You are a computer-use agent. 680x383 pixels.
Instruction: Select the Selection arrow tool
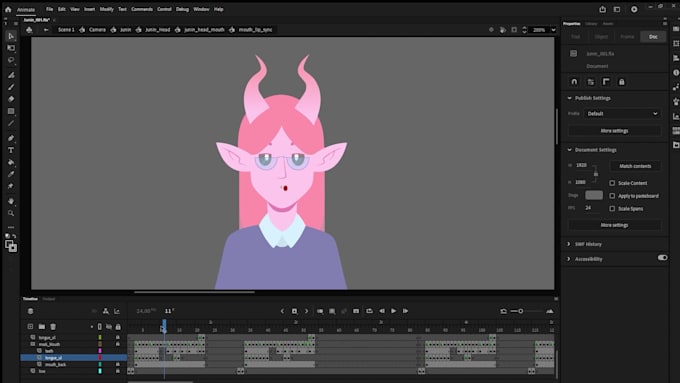coord(11,36)
